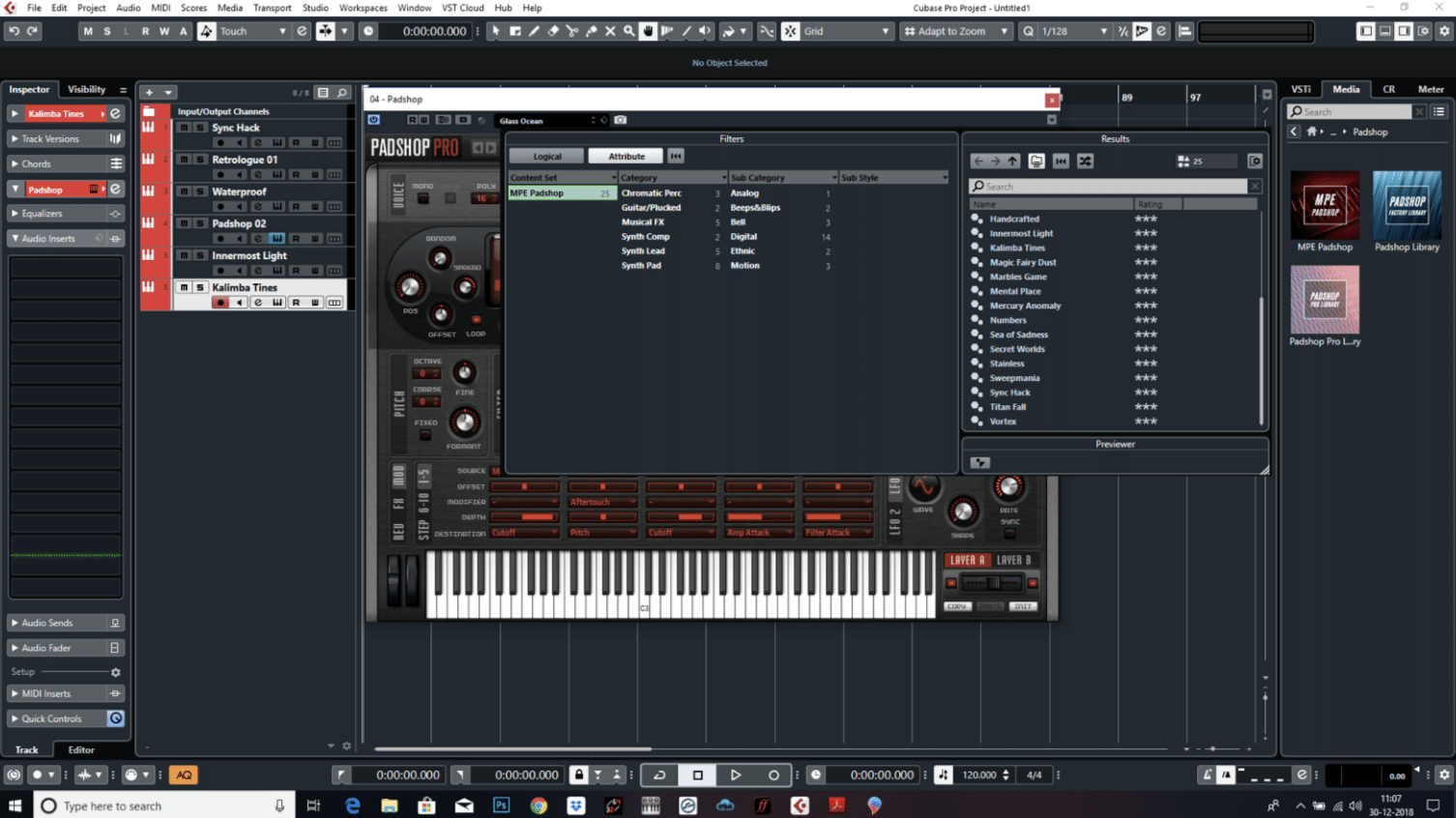
Task: Open the MPE Padshop library thumbnail
Action: pos(1325,205)
